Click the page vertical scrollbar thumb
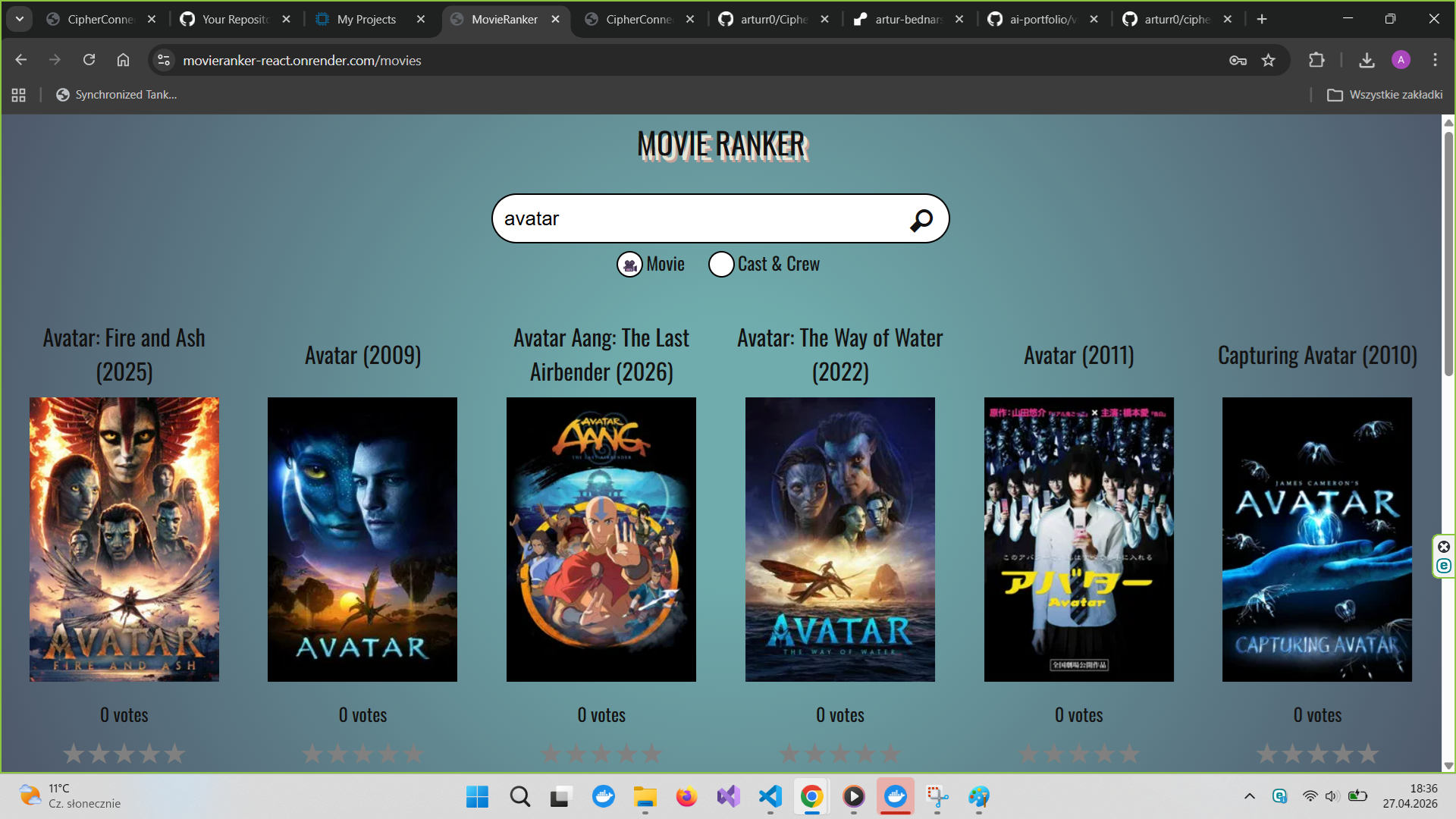Viewport: 1456px width, 819px height. [x=1448, y=254]
